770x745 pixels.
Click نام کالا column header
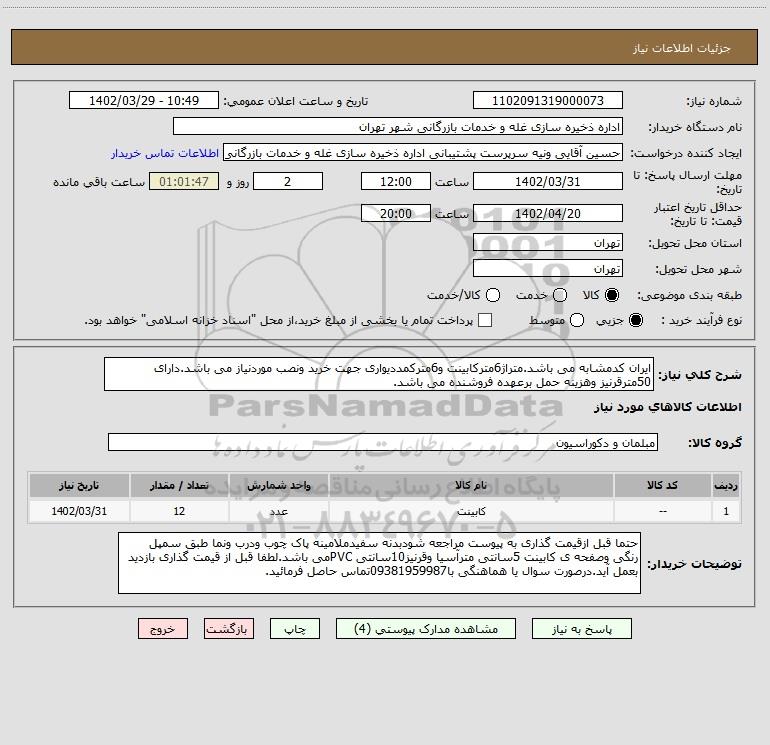point(471,485)
